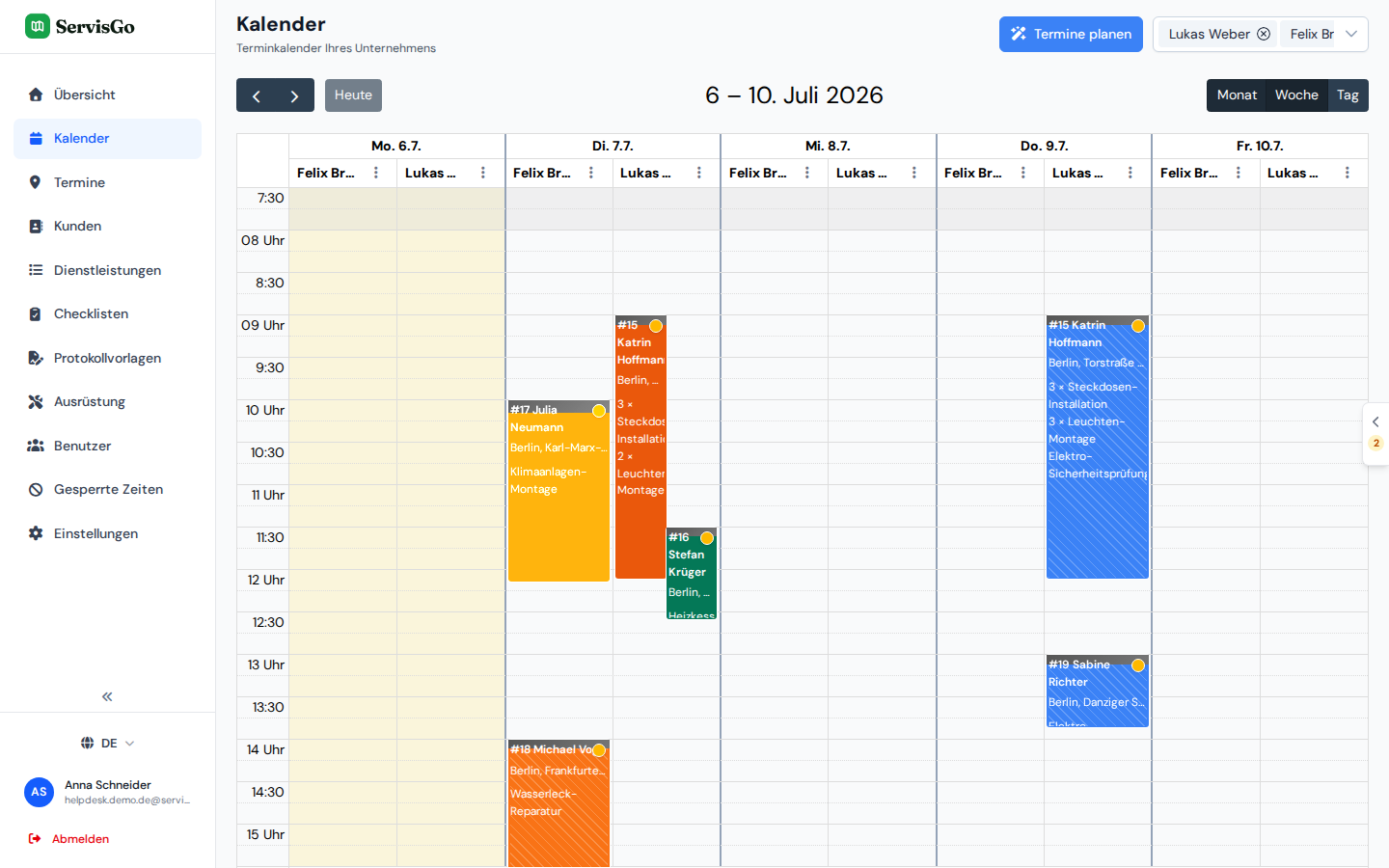Image resolution: width=1389 pixels, height=868 pixels.
Task: Click the Benutzer people icon
Action: 36,446
